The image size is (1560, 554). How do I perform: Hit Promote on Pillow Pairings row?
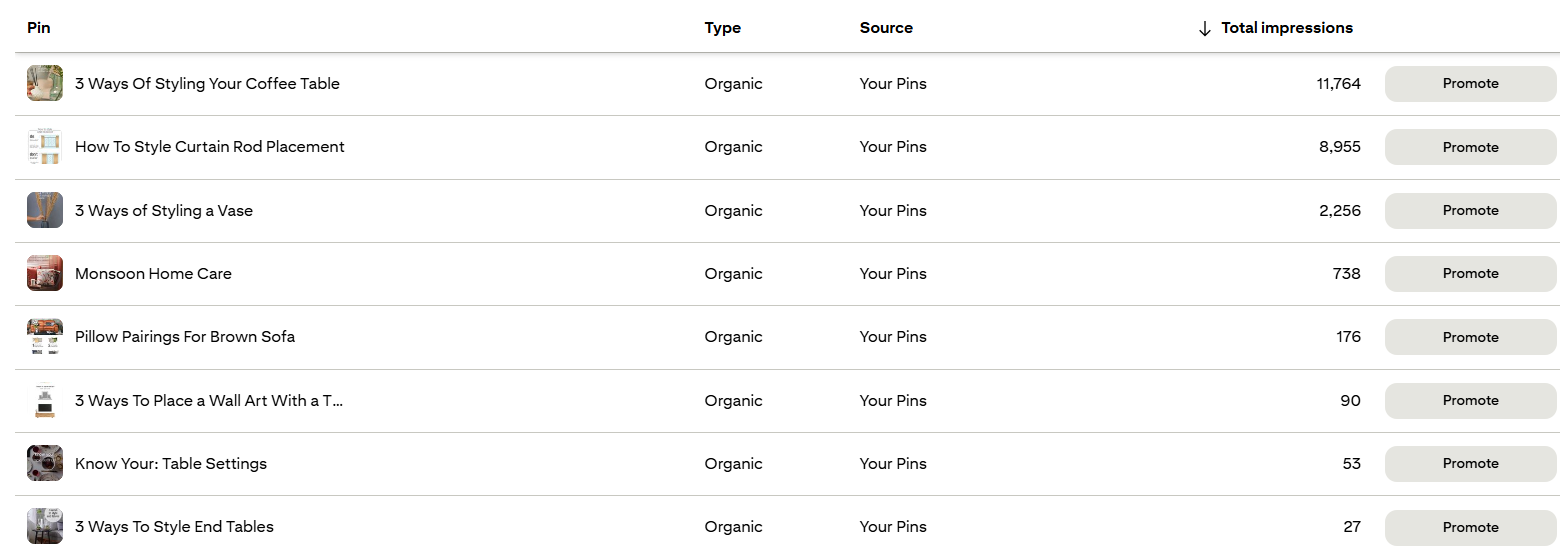point(1470,337)
